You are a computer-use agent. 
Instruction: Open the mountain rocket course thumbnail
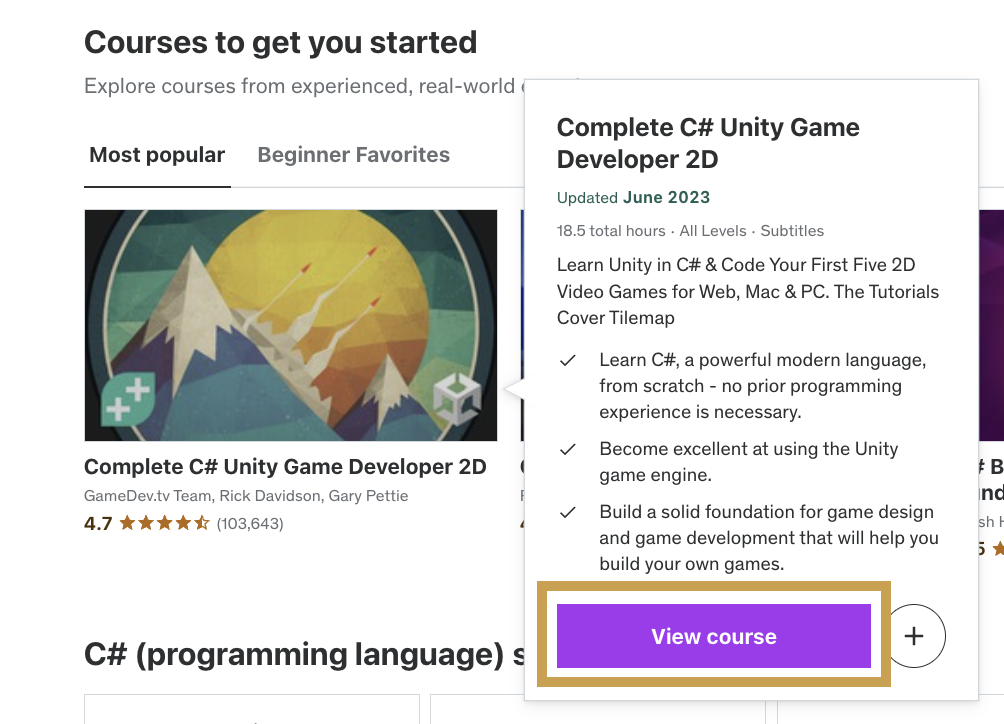(290, 325)
